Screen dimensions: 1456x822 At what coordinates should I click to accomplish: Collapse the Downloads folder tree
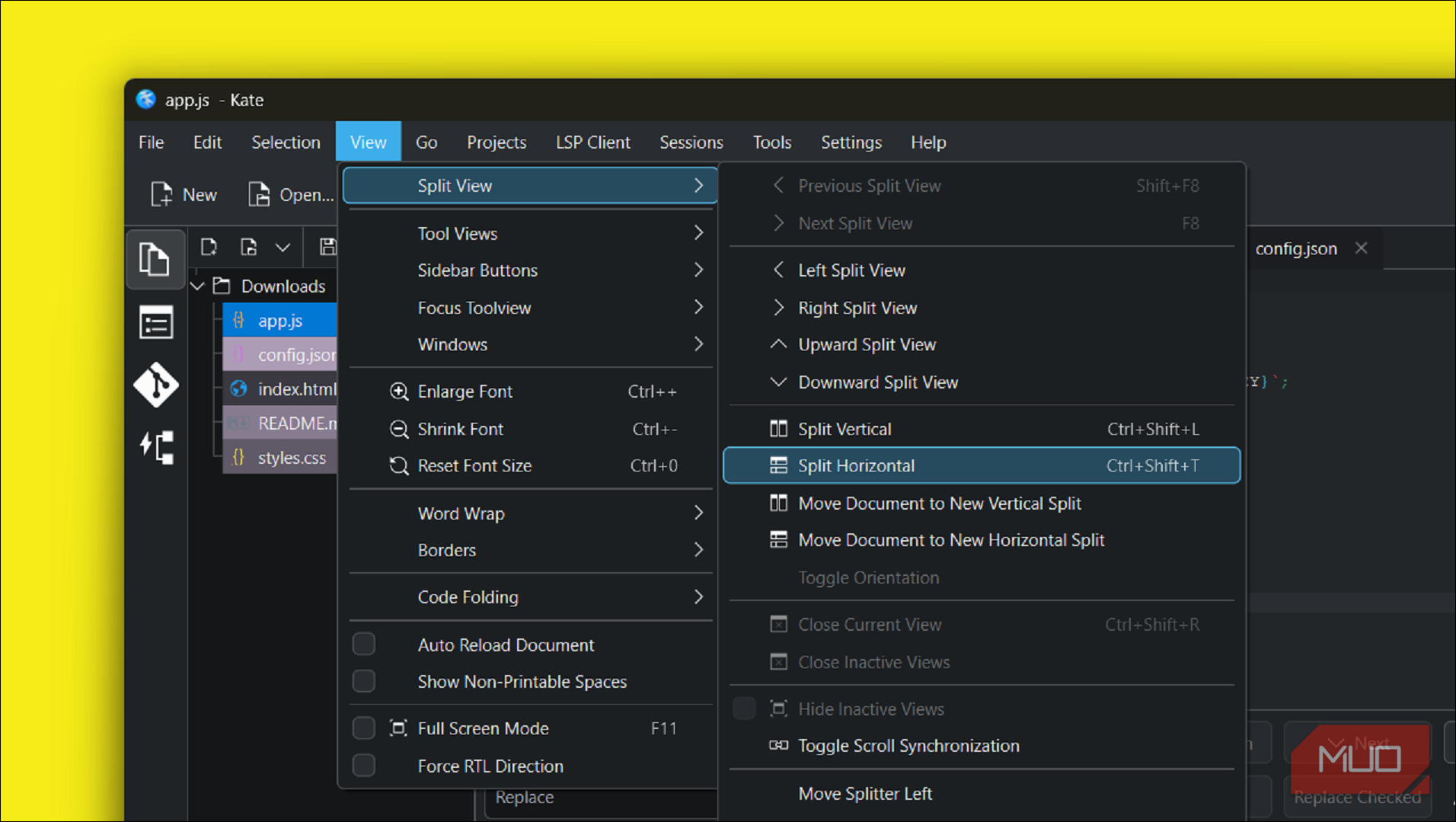click(x=198, y=286)
